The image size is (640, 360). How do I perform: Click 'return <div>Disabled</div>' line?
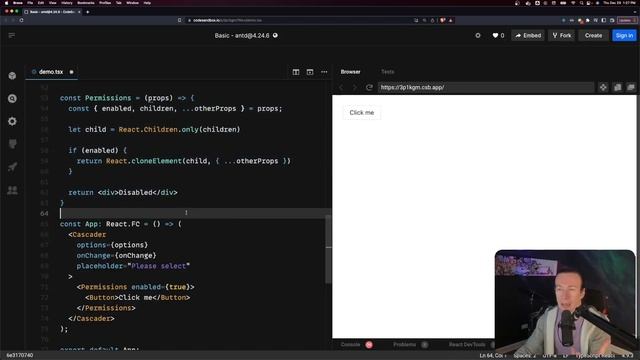point(123,192)
